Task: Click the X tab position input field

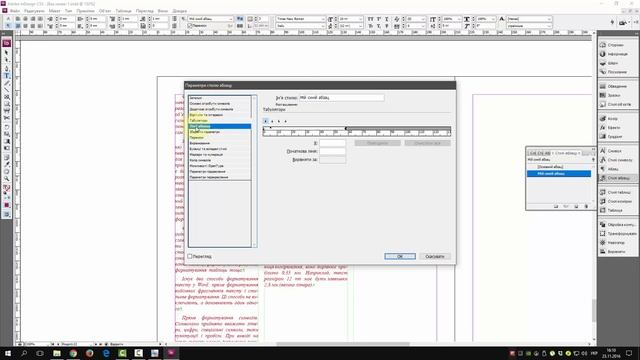Action: coord(332,143)
